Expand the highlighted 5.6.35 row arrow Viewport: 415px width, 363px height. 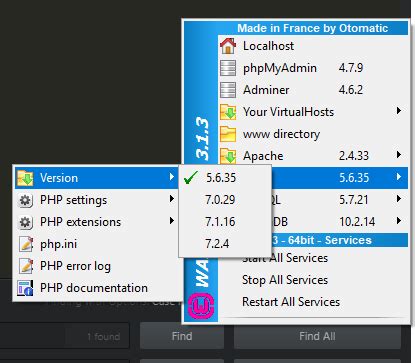point(399,177)
